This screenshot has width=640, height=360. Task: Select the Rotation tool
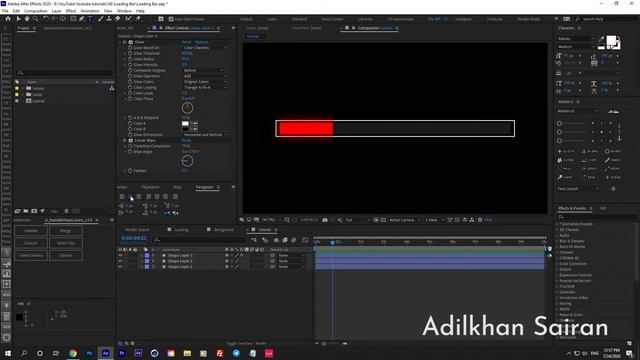[x=46, y=19]
